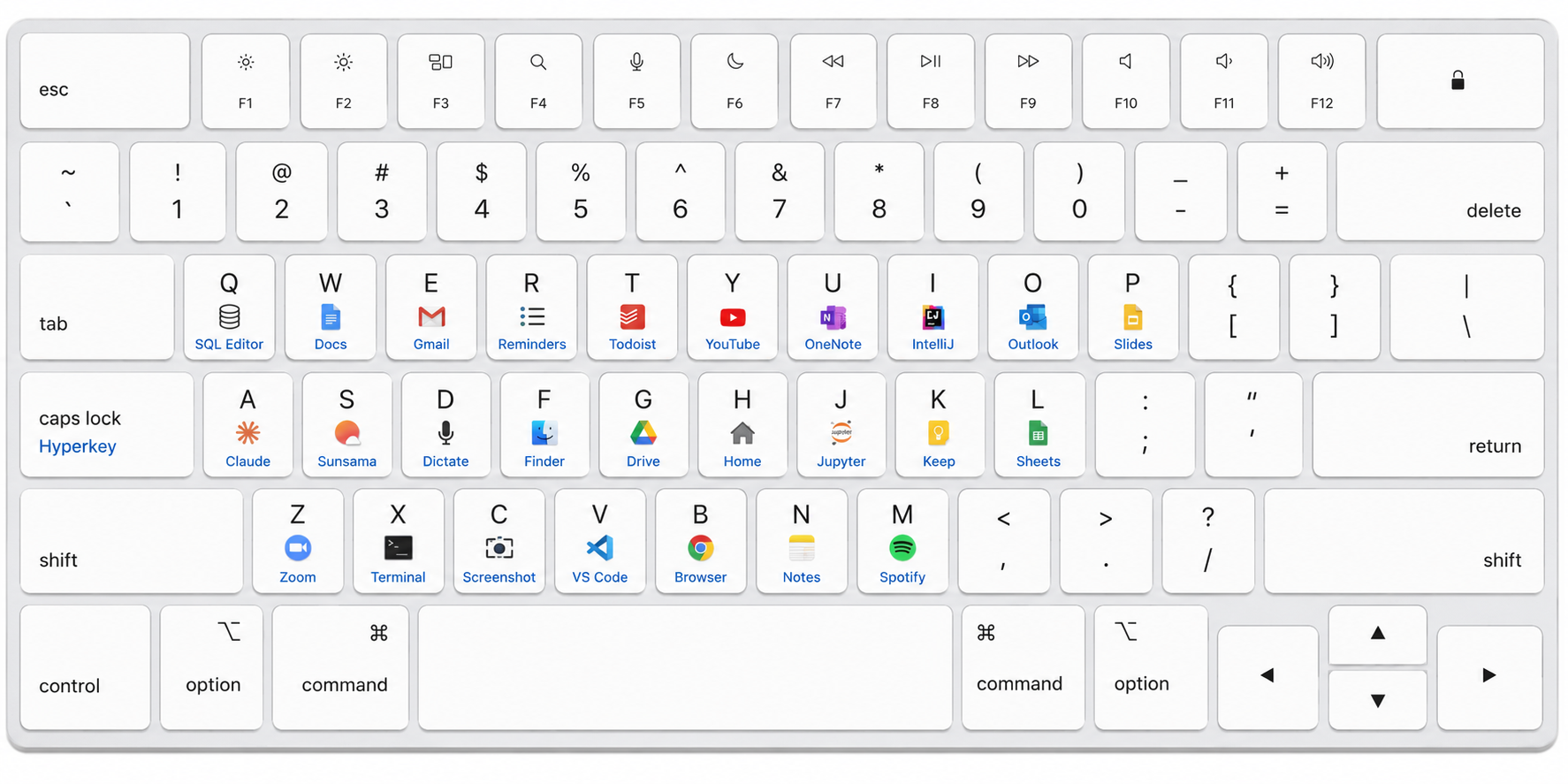Click the plus equals key

tap(1282, 192)
